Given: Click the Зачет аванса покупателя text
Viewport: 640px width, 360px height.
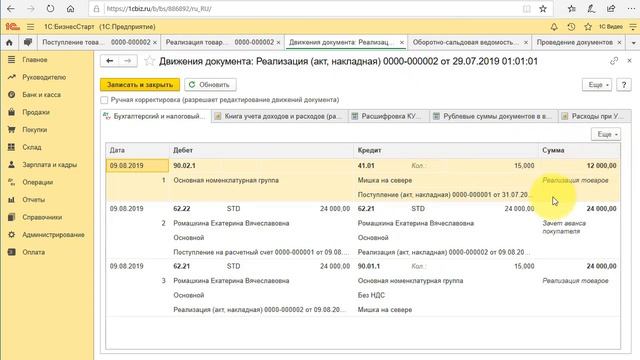Looking at the screenshot, I should point(564,227).
